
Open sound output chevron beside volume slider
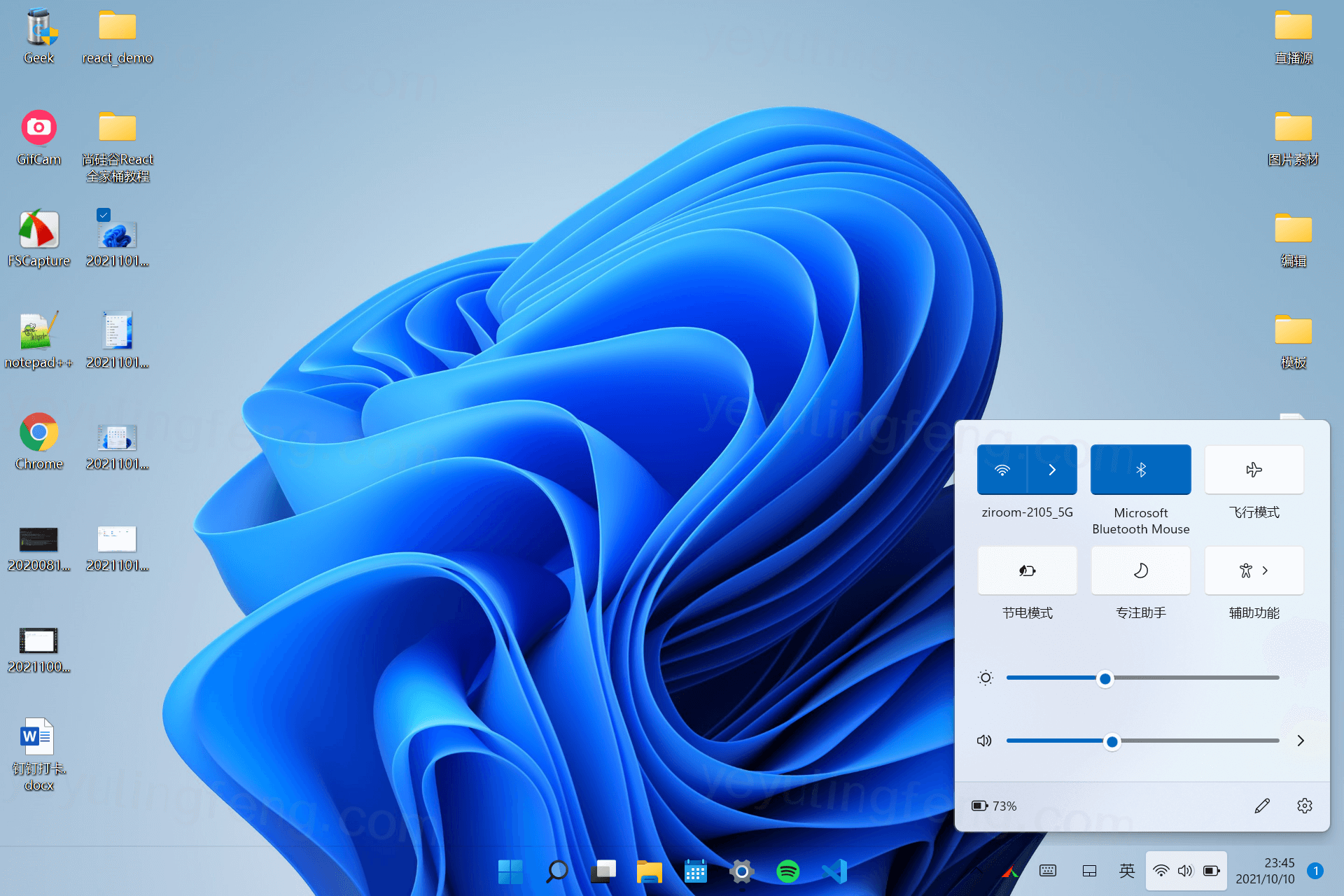(x=1300, y=741)
